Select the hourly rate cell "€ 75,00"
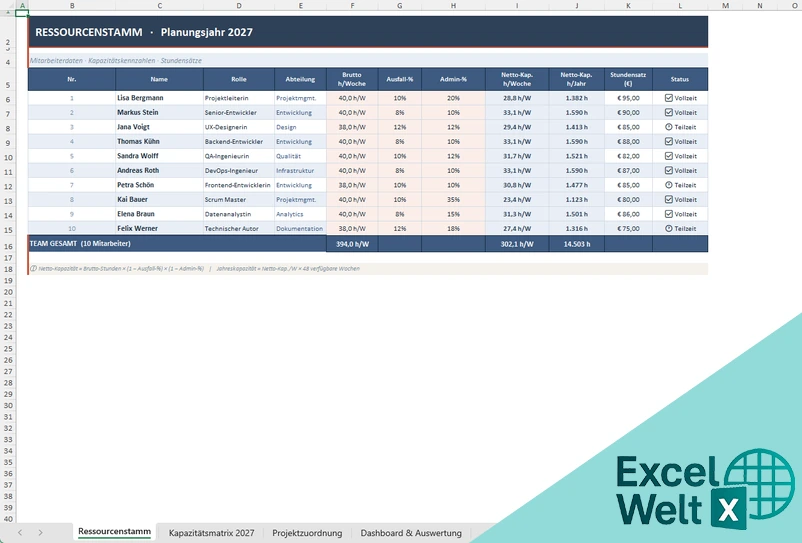 [628, 229]
